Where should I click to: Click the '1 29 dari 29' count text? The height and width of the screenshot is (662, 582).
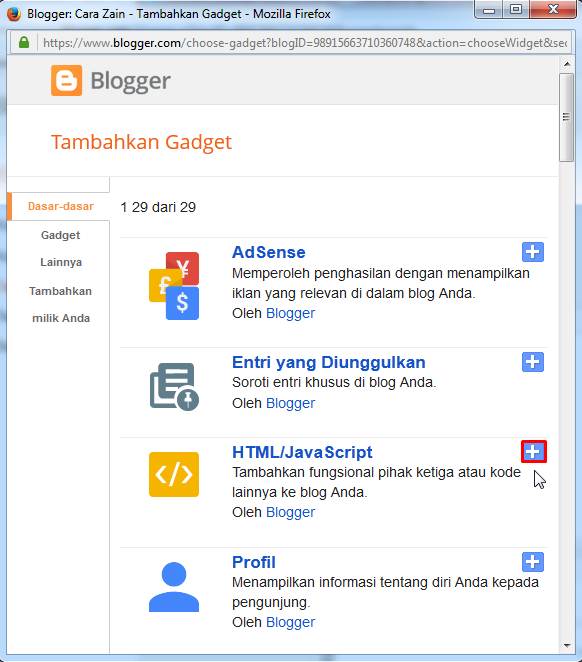tap(158, 207)
